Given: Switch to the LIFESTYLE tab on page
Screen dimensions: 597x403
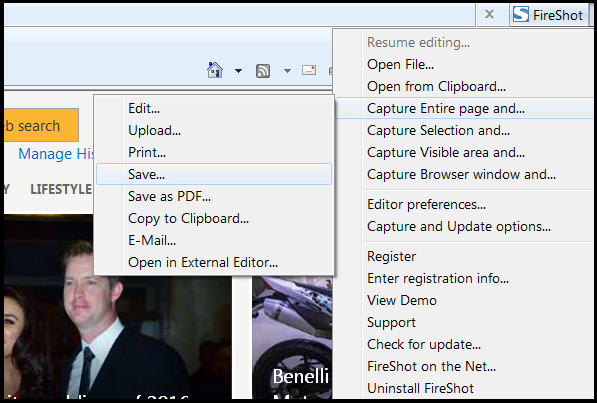Looking at the screenshot, I should click(61, 189).
